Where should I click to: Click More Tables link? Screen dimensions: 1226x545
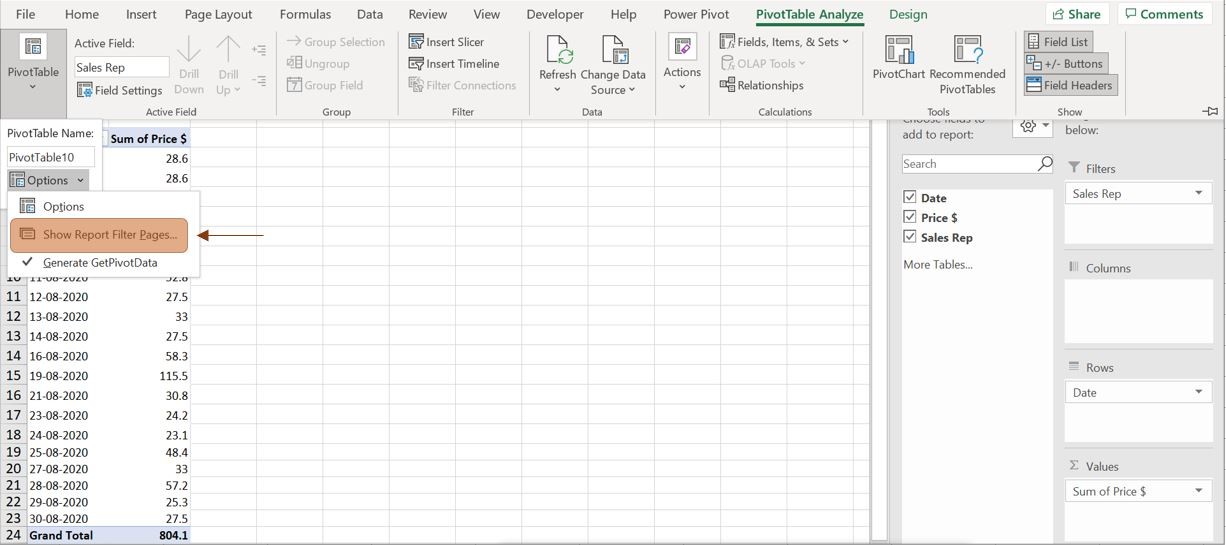point(938,264)
